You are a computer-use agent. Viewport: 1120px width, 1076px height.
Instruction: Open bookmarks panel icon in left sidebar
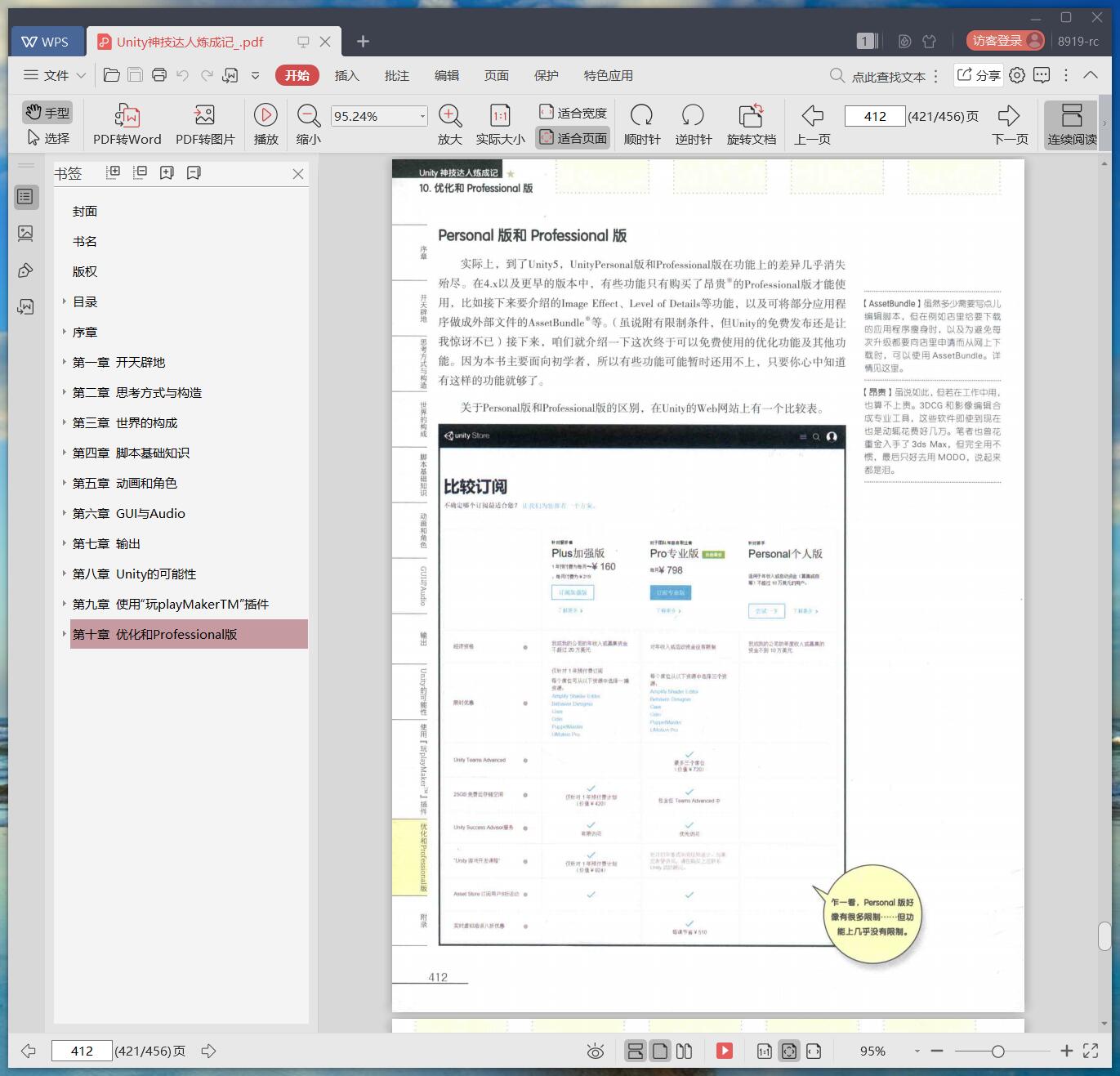pos(25,196)
